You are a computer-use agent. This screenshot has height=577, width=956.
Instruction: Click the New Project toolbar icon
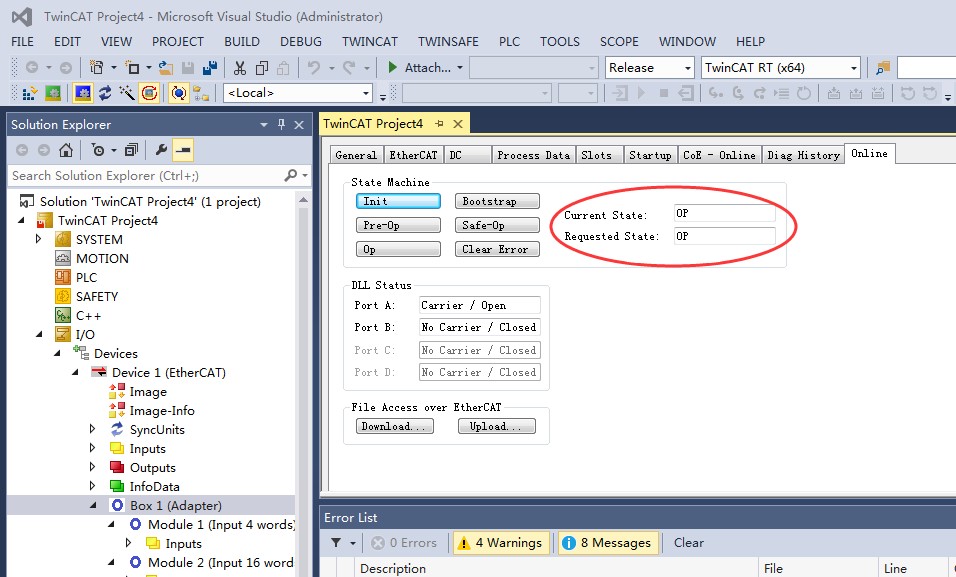(x=96, y=67)
